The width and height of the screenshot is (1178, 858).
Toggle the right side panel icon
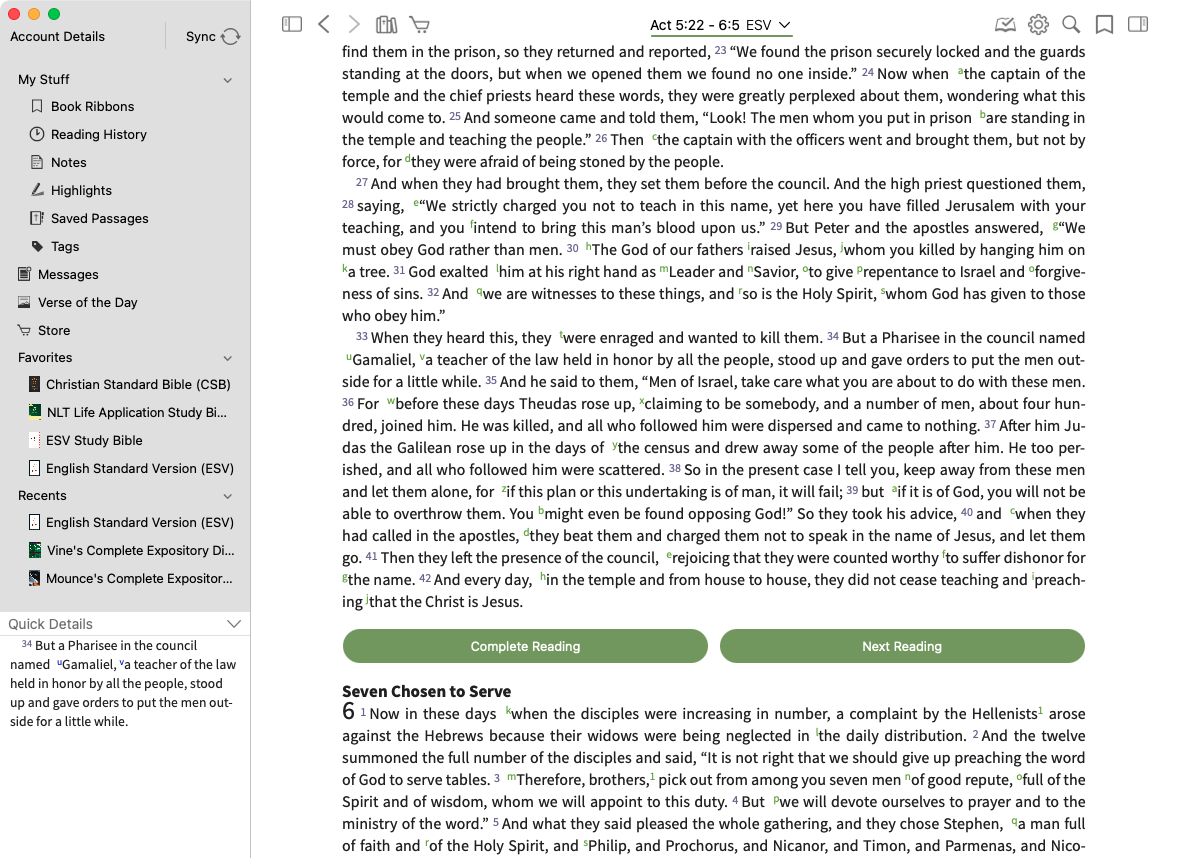pos(1138,25)
